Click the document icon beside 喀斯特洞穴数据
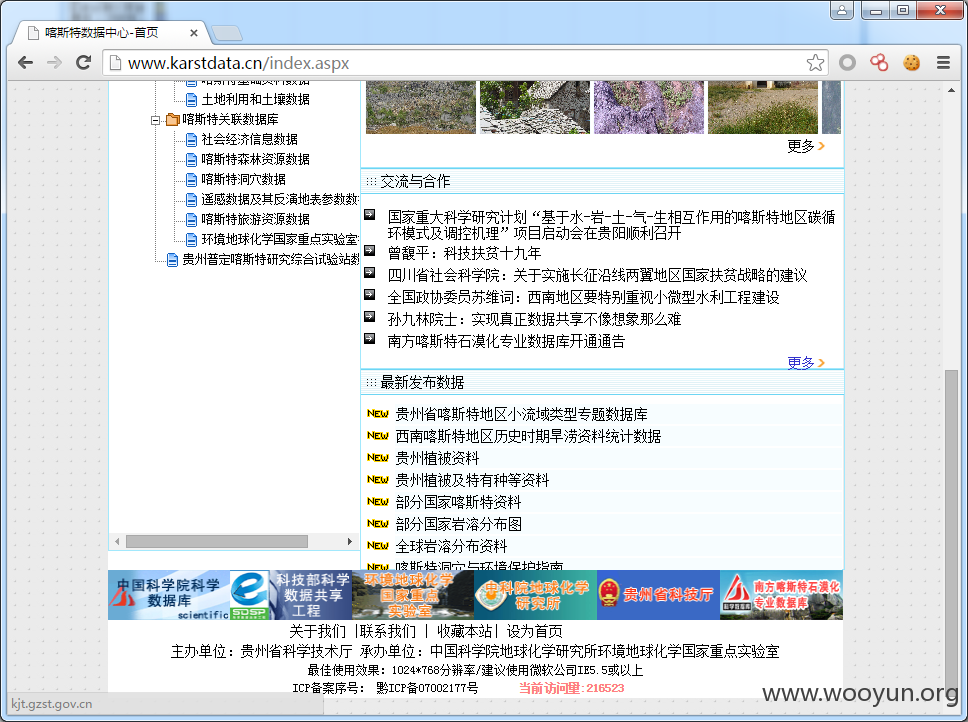 click(x=191, y=180)
